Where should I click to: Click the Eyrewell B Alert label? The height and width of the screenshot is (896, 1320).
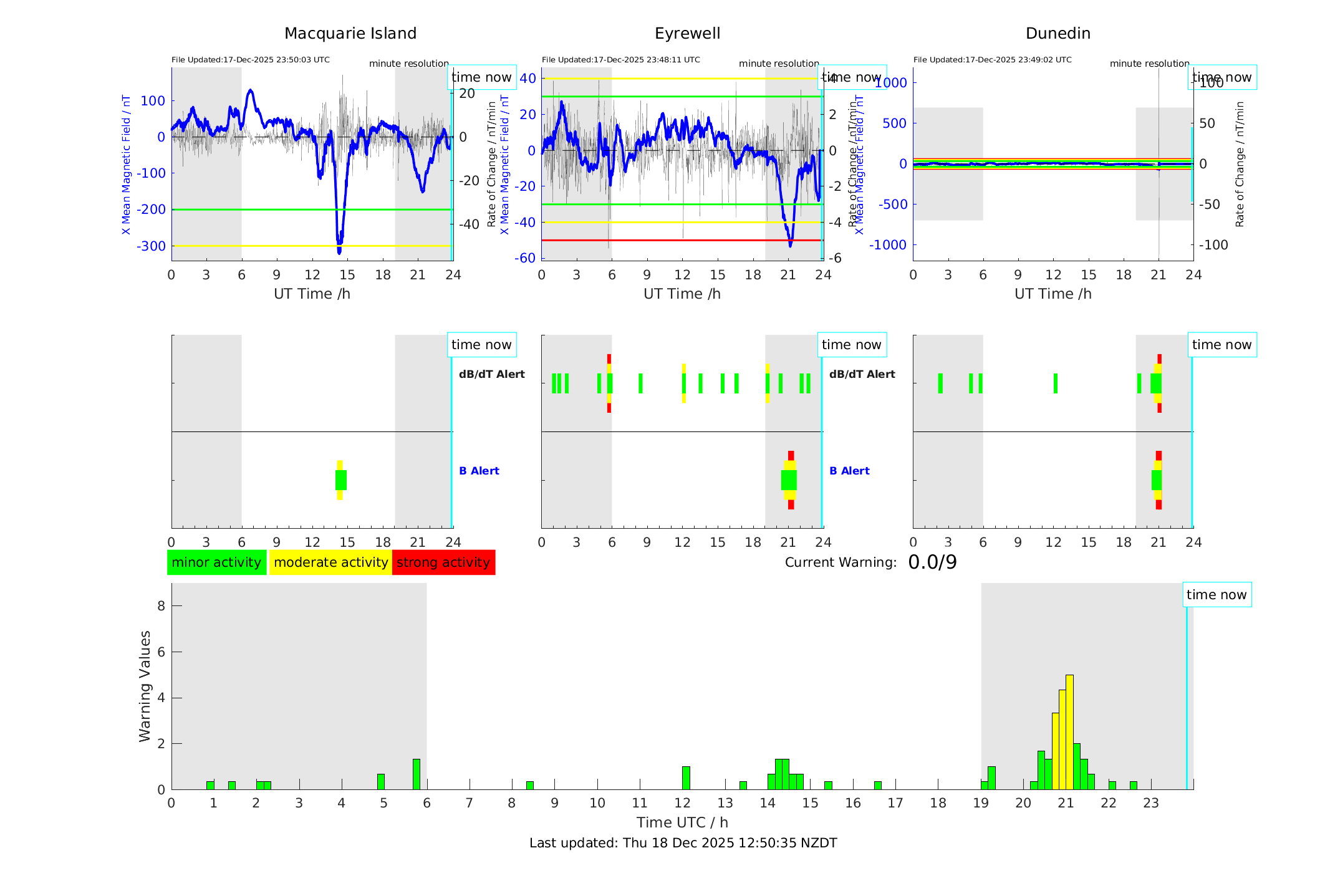click(849, 471)
